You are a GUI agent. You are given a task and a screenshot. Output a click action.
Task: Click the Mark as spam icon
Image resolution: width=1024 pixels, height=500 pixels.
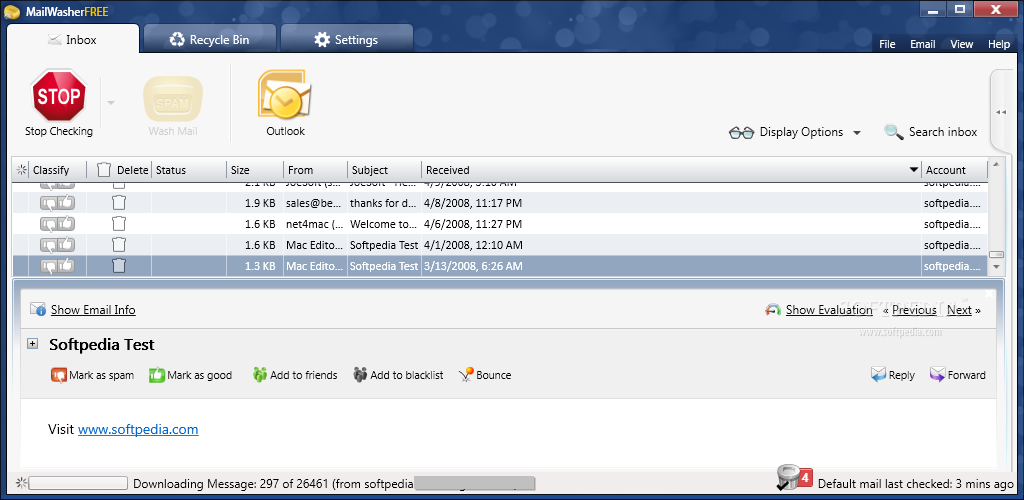(x=59, y=375)
